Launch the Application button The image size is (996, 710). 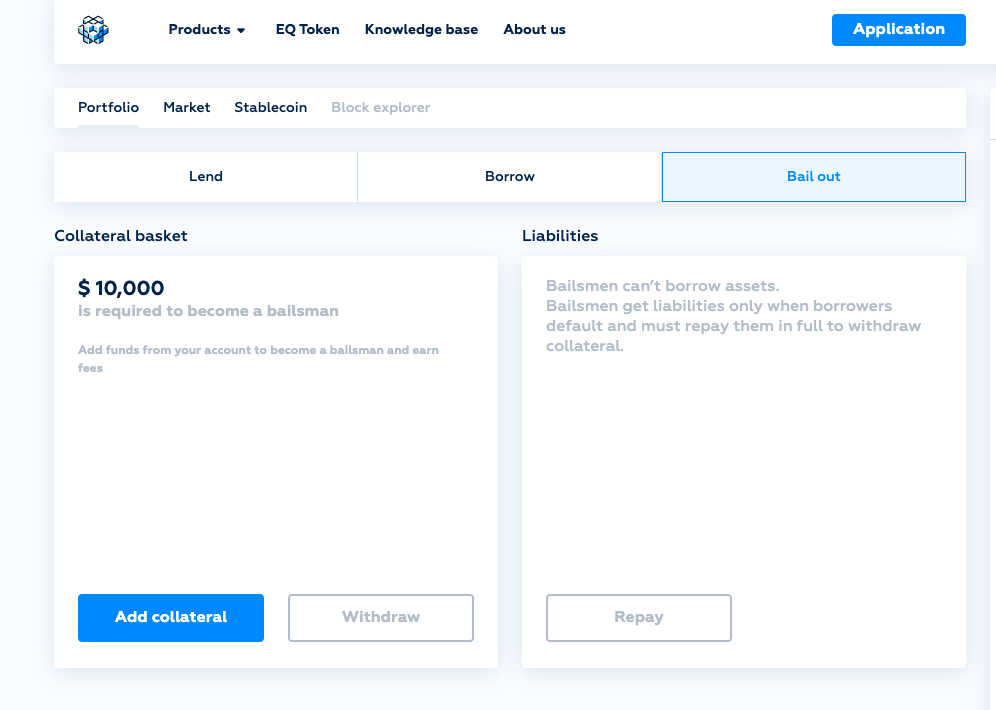click(x=899, y=30)
